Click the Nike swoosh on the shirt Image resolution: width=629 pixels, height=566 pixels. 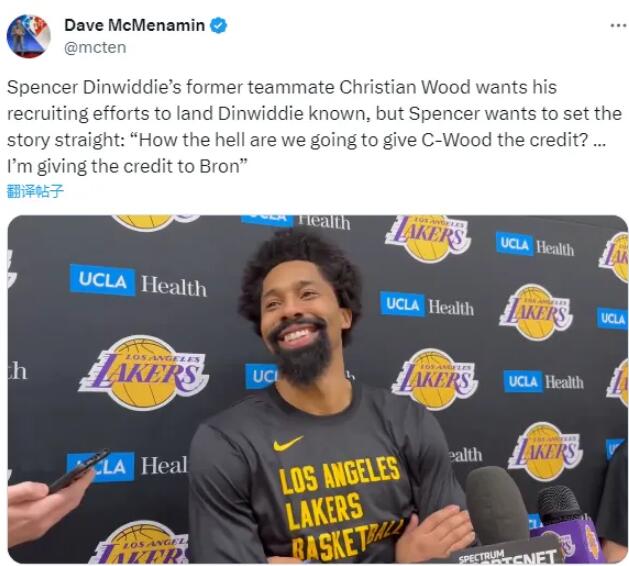(x=287, y=444)
